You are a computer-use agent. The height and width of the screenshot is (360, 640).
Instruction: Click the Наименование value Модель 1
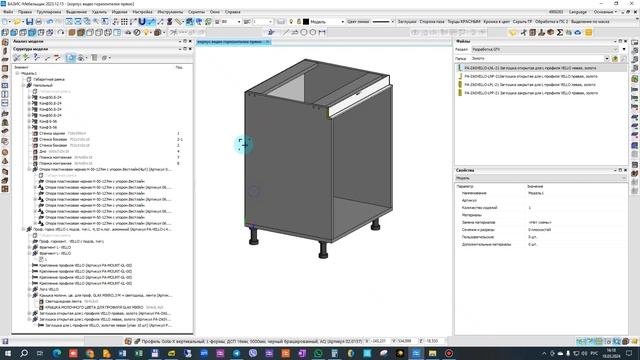[x=536, y=193]
